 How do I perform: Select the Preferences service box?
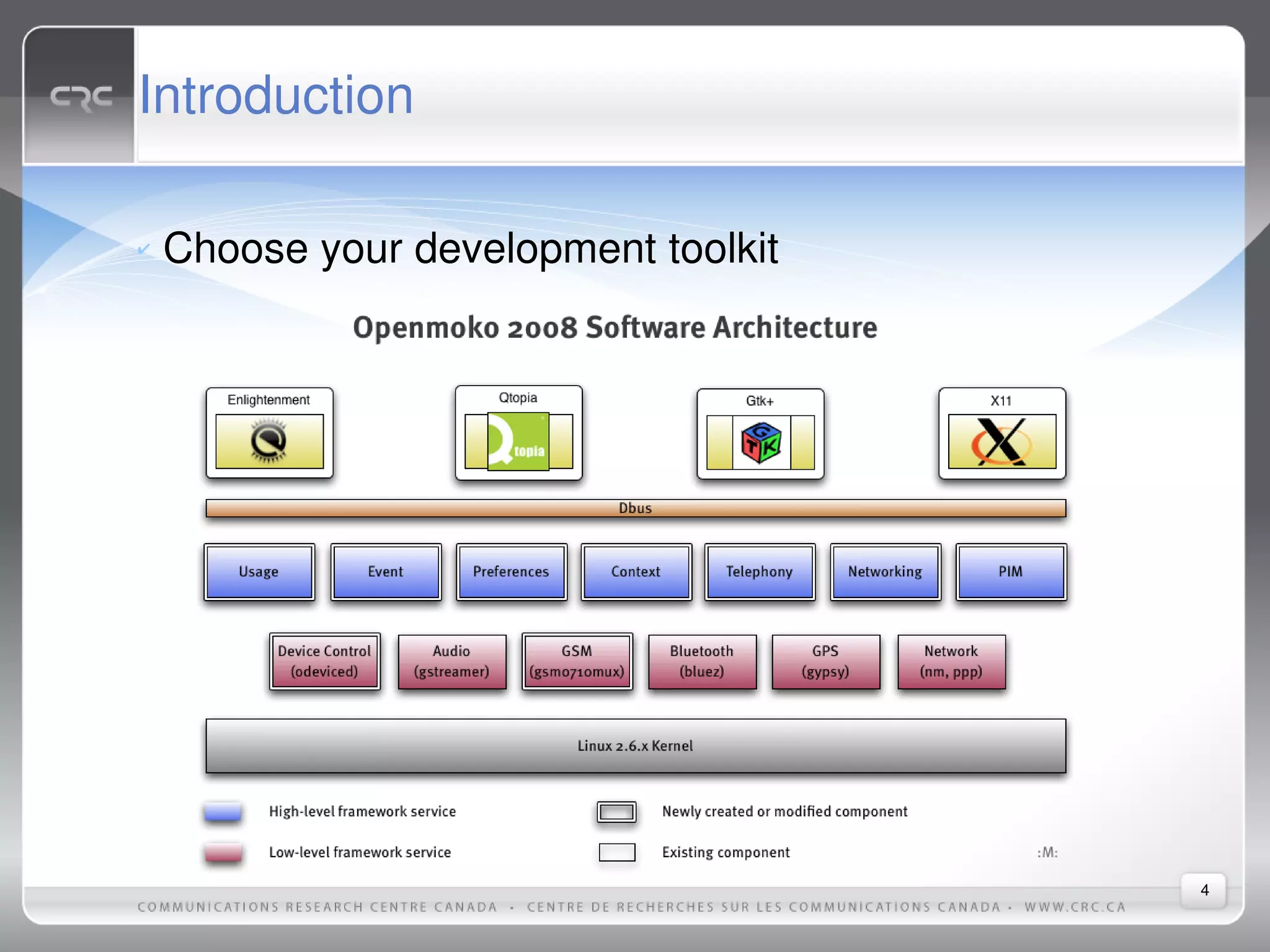511,571
